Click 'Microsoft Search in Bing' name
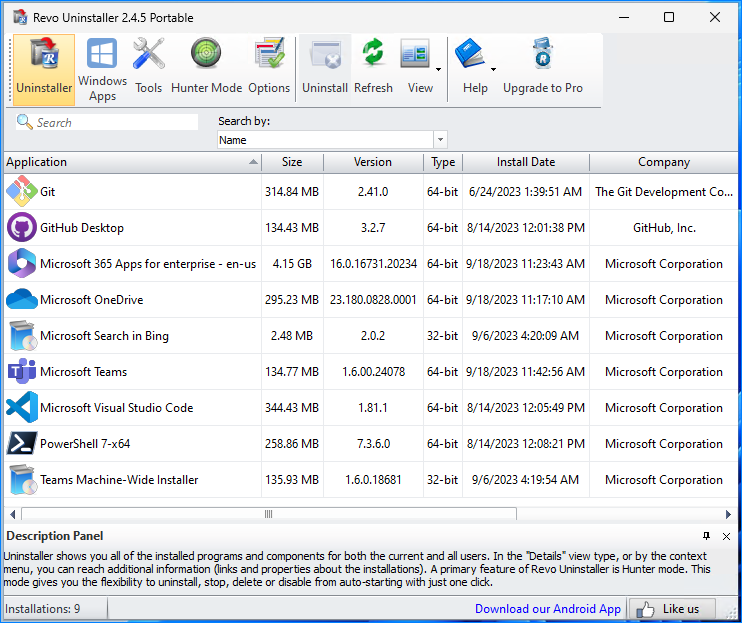The width and height of the screenshot is (742, 623). (x=104, y=335)
